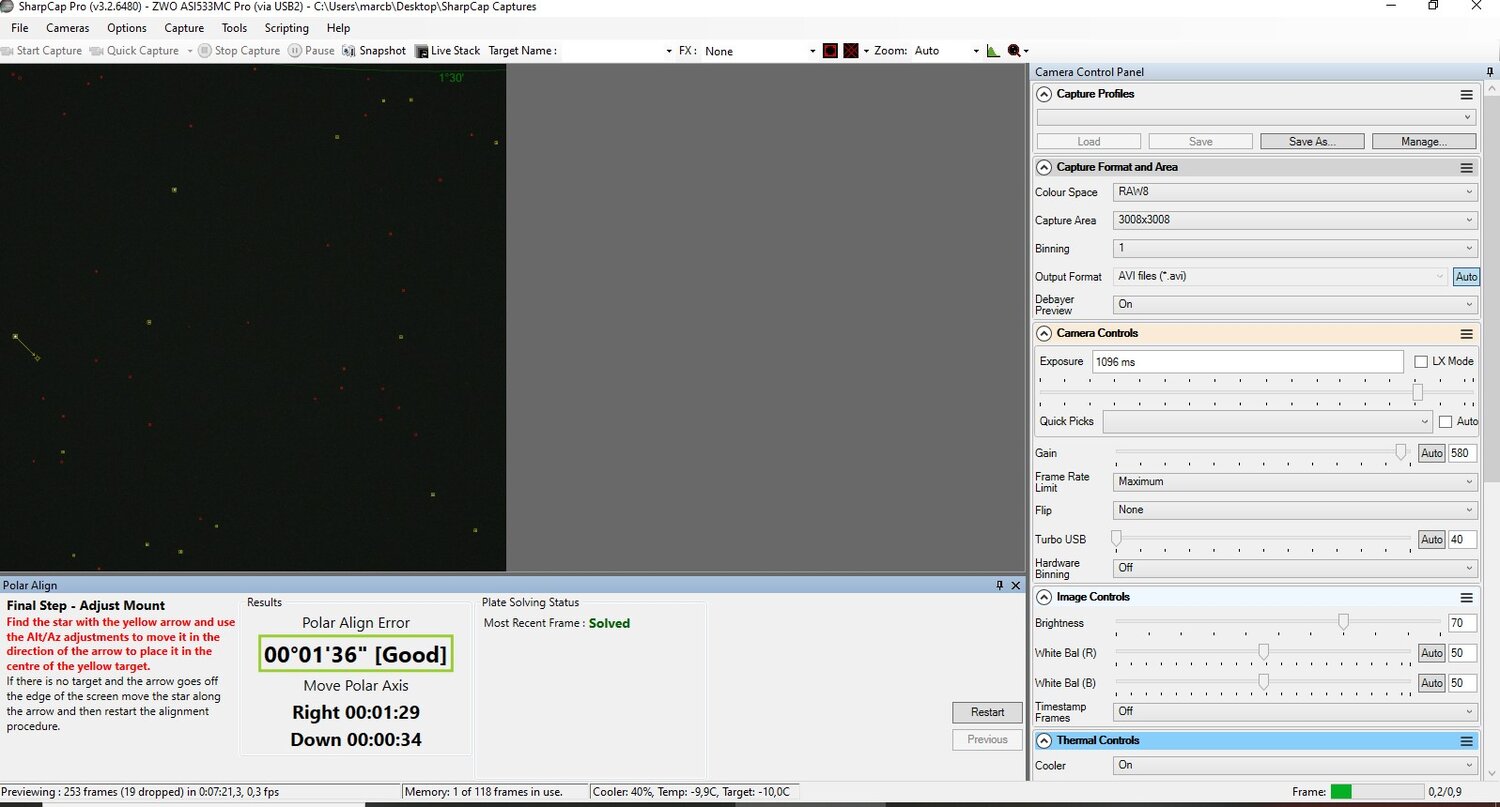Screen dimensions: 1500x807
Task: Open the Binning dropdown
Action: (x=1295, y=249)
